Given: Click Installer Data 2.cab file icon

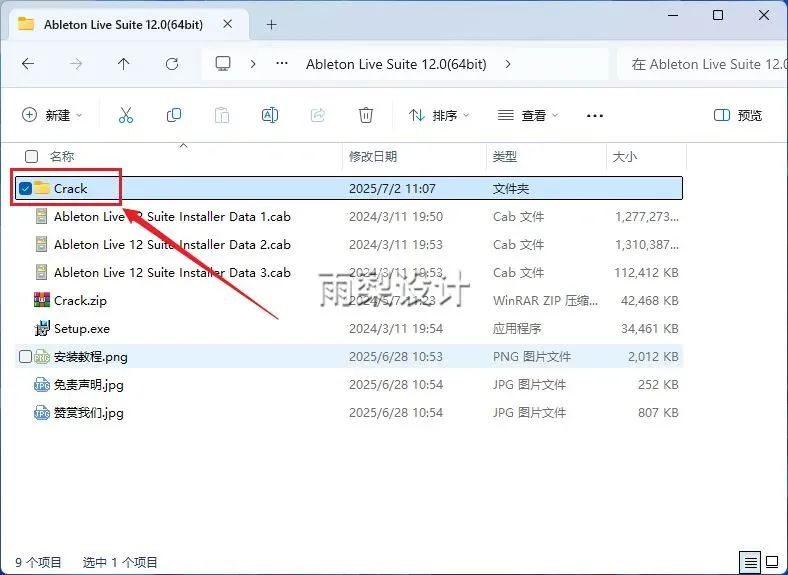Looking at the screenshot, I should (x=41, y=244).
